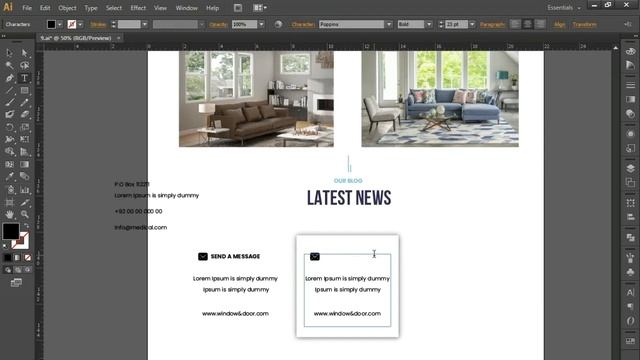Open the fill color dropdown in control bar
Screen dimensions: 640x360
(60, 24)
